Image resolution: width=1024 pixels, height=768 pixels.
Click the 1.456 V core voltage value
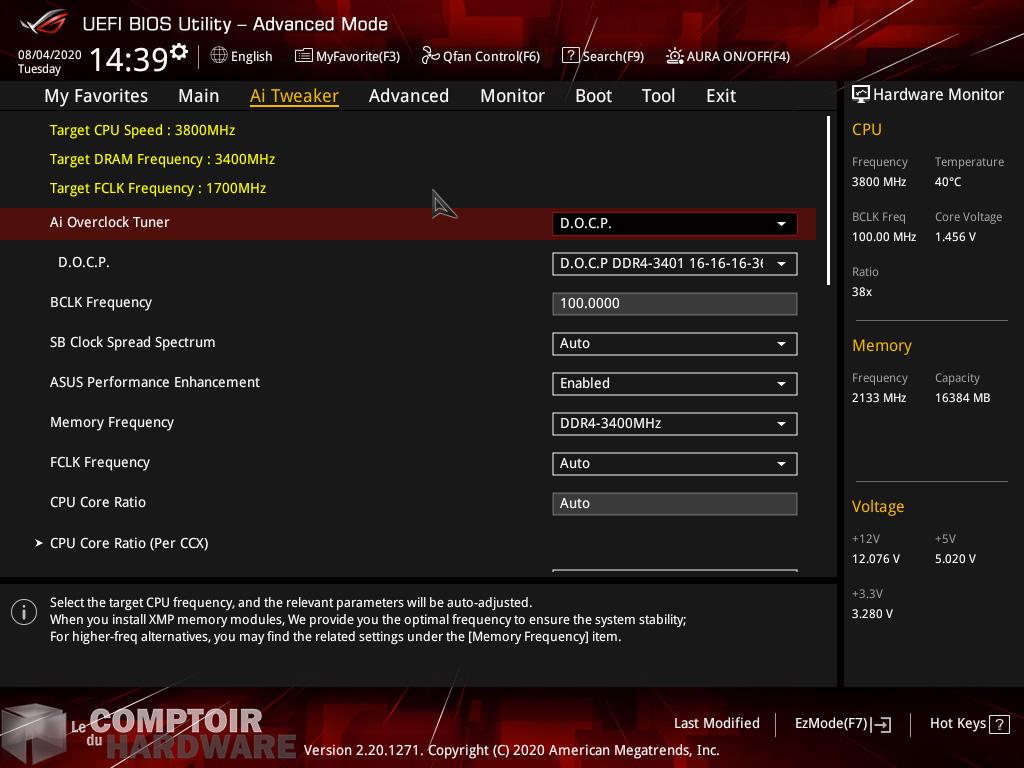click(x=955, y=237)
